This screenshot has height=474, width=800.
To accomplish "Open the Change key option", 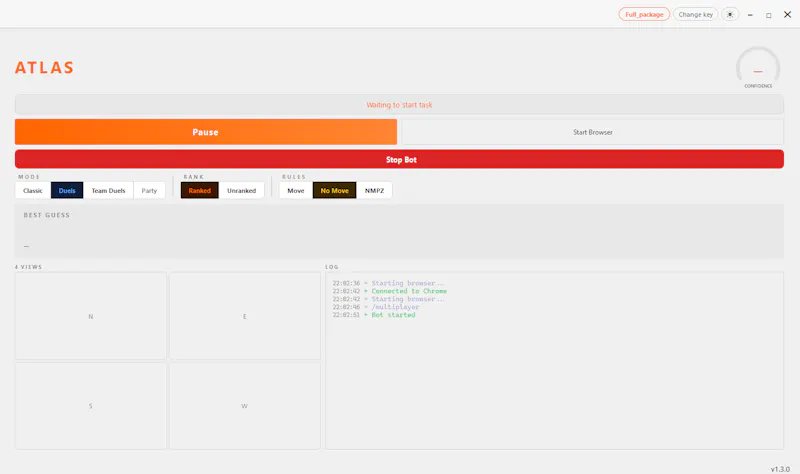I will [695, 14].
